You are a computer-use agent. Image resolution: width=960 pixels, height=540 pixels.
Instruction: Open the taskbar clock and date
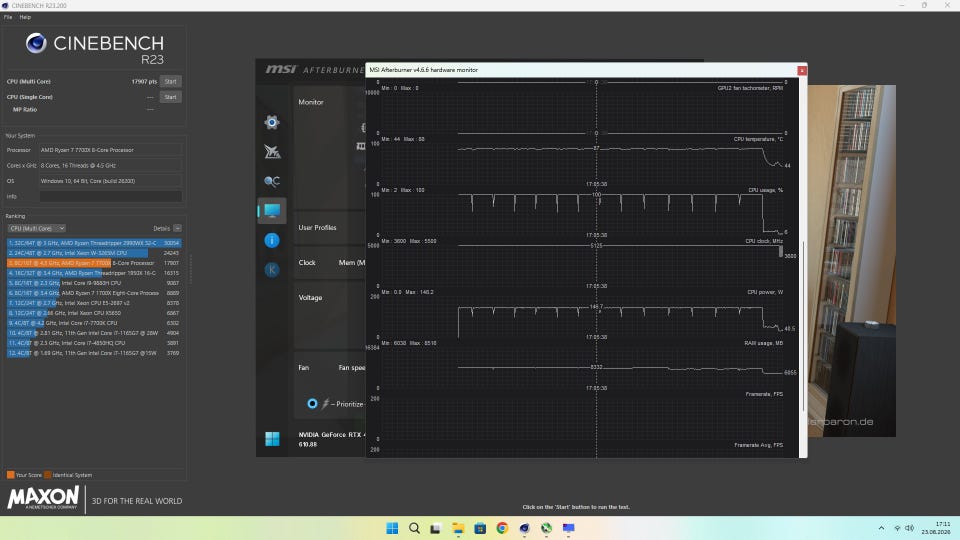coord(936,528)
